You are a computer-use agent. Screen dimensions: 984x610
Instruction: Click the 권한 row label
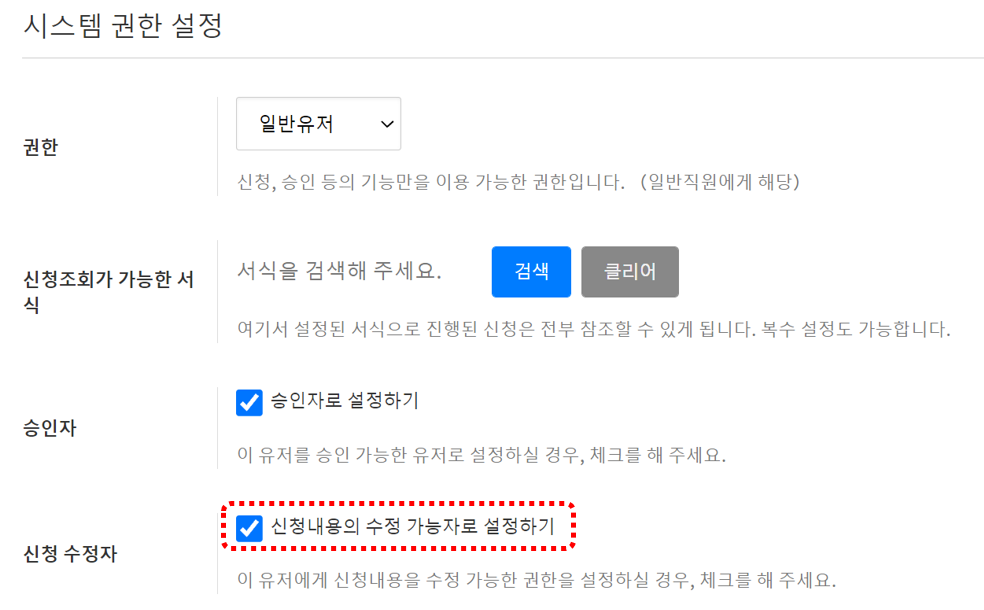click(41, 147)
